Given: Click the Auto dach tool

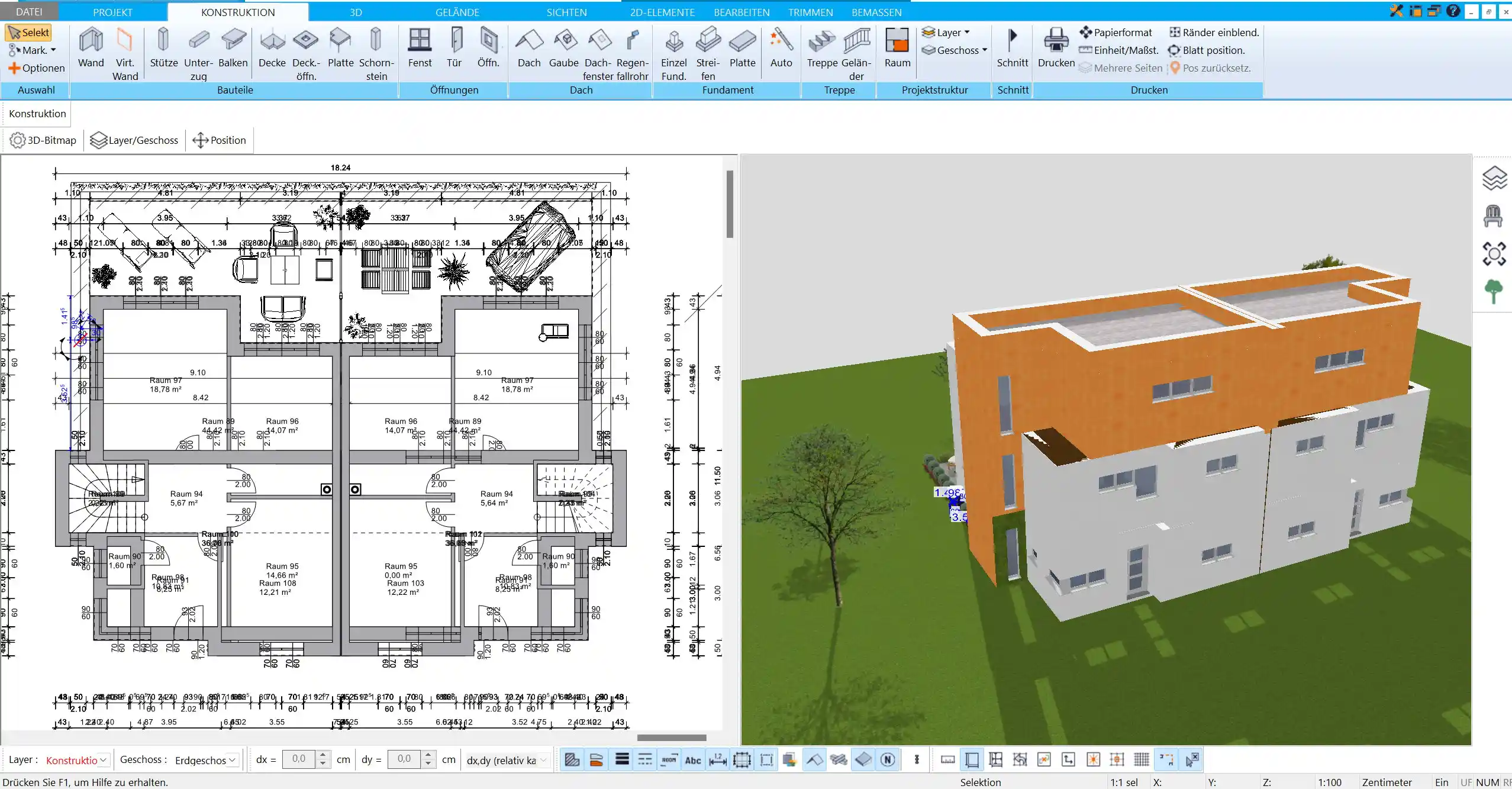Looking at the screenshot, I should tap(781, 48).
